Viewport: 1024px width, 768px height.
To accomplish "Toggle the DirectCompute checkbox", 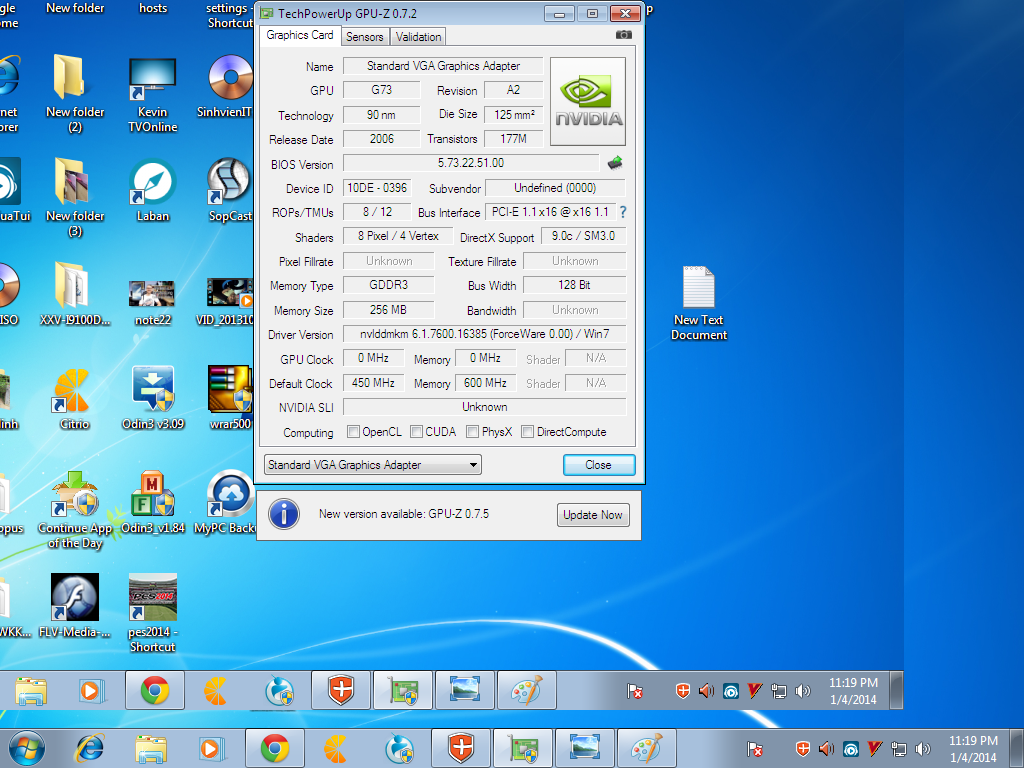I will tap(527, 432).
